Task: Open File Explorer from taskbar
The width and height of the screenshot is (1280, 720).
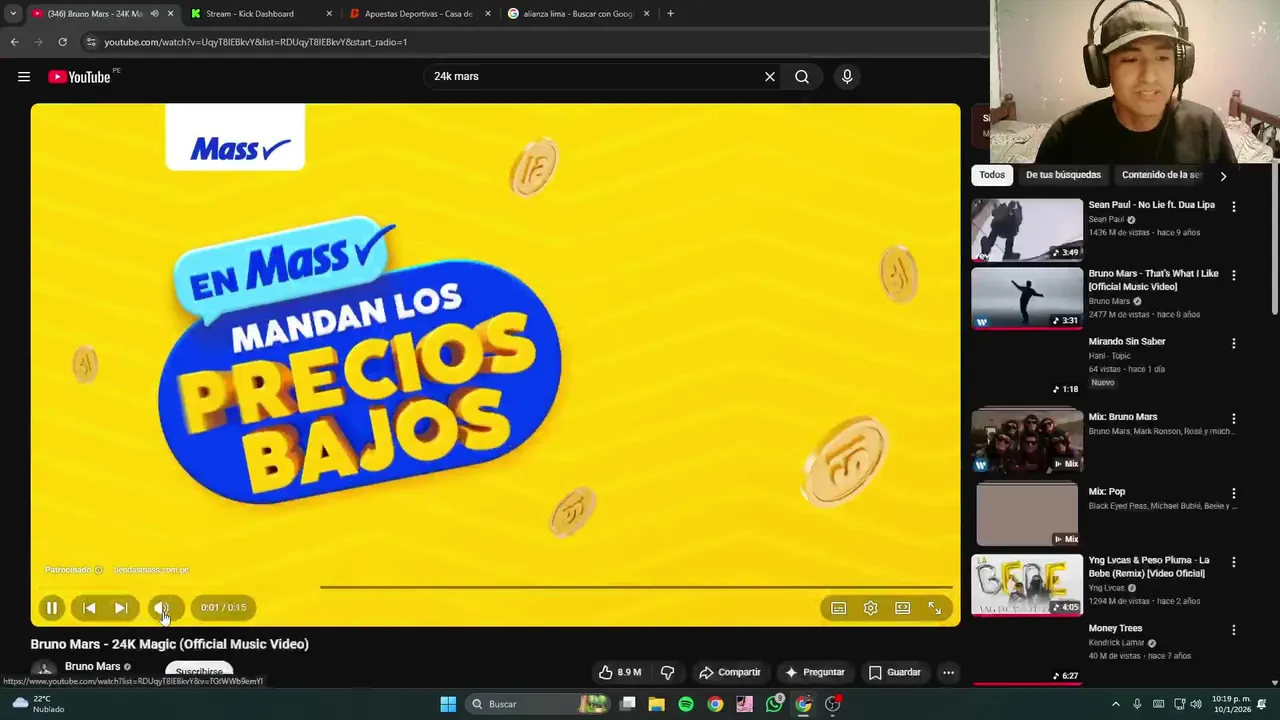Action: (656, 704)
